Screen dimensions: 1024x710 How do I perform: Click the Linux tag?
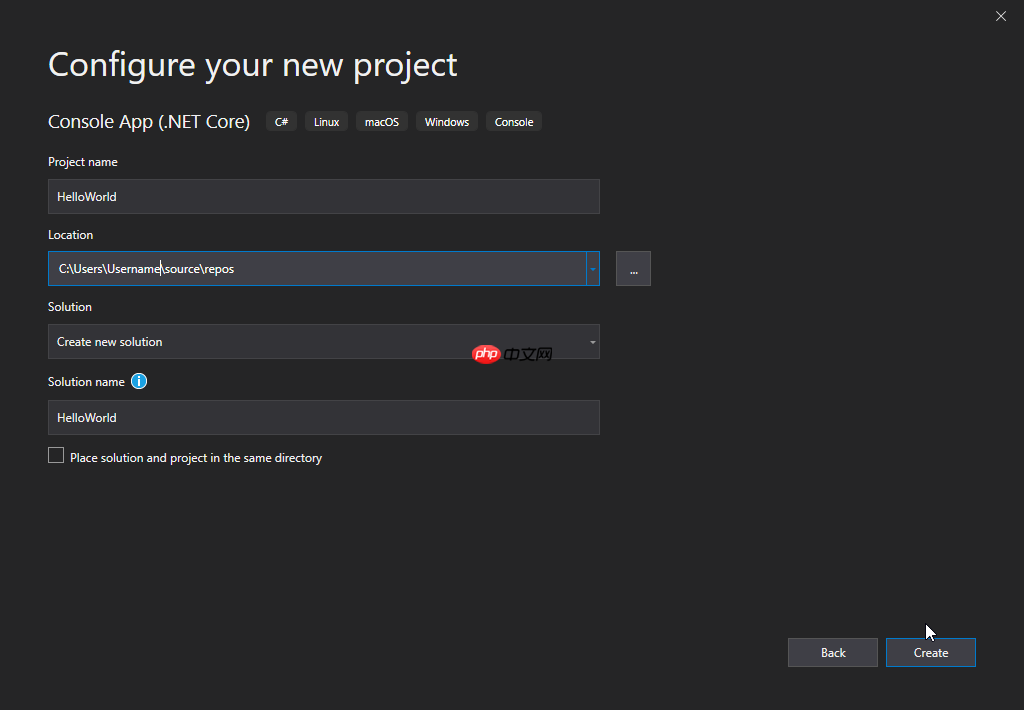[327, 122]
